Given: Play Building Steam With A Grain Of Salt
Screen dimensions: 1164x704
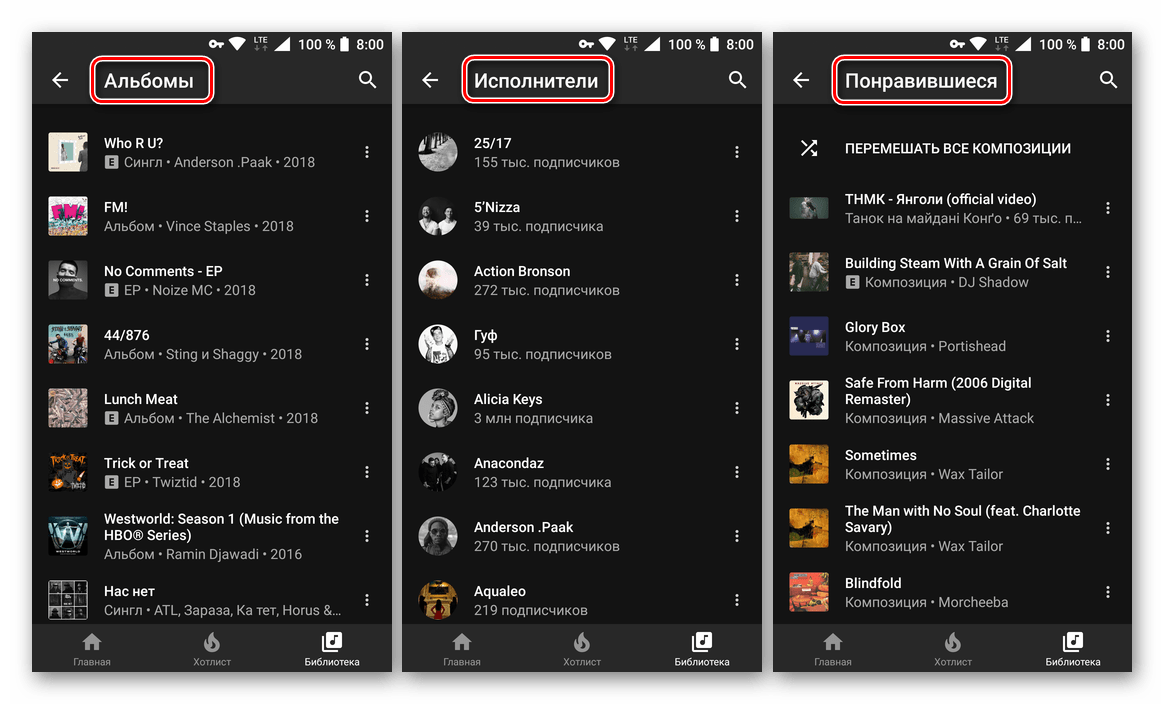Looking at the screenshot, I should 955,263.
